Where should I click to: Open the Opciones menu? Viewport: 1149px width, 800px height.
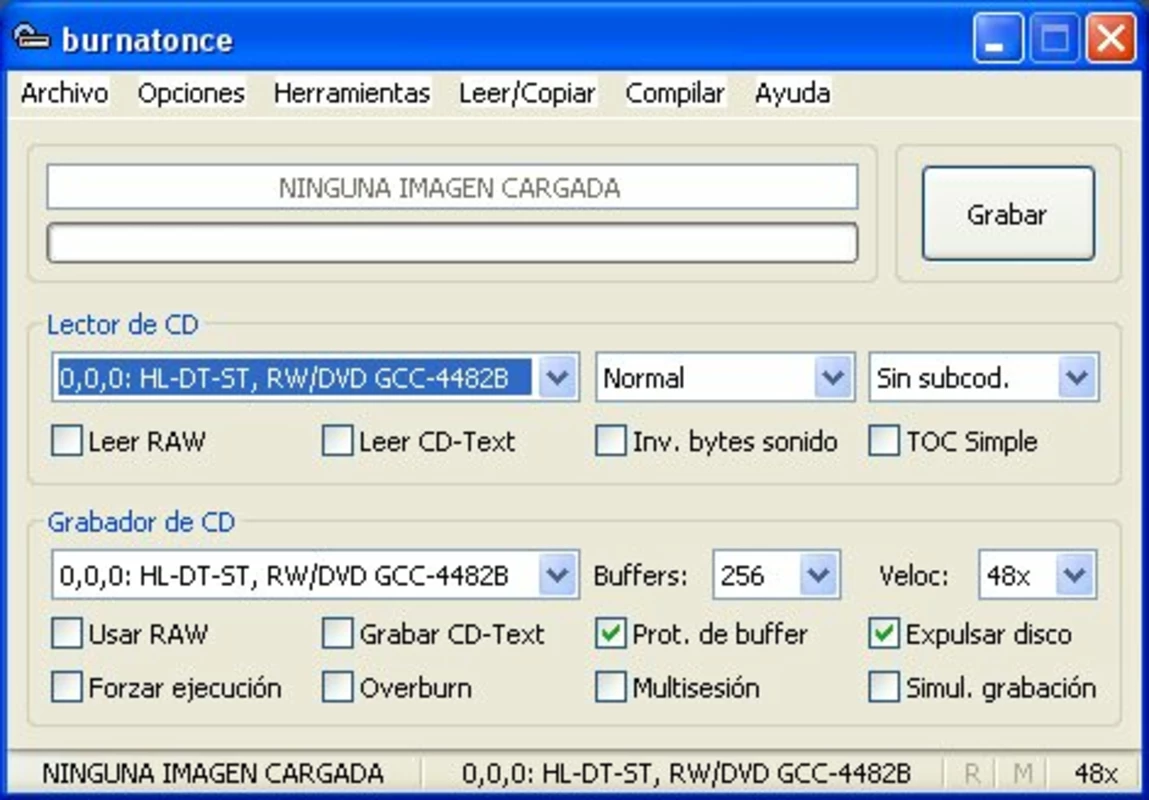point(191,93)
